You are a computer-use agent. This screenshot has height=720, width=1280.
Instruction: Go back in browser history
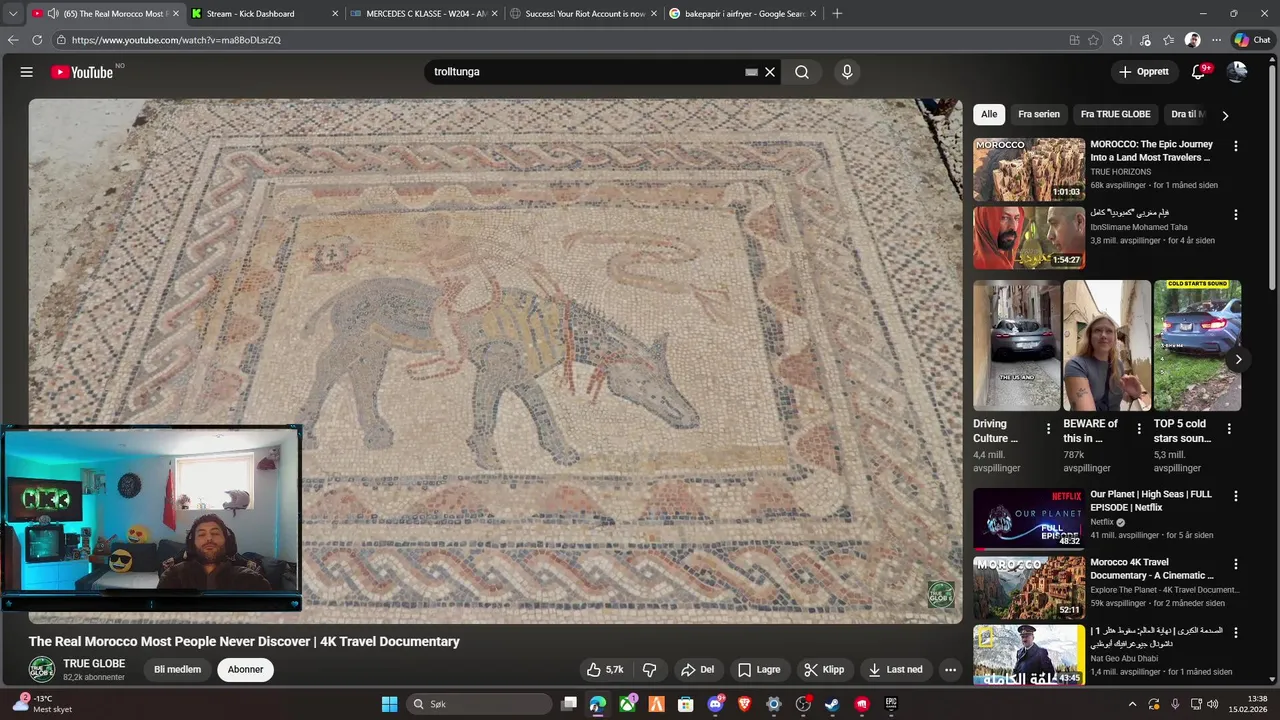pos(13,40)
